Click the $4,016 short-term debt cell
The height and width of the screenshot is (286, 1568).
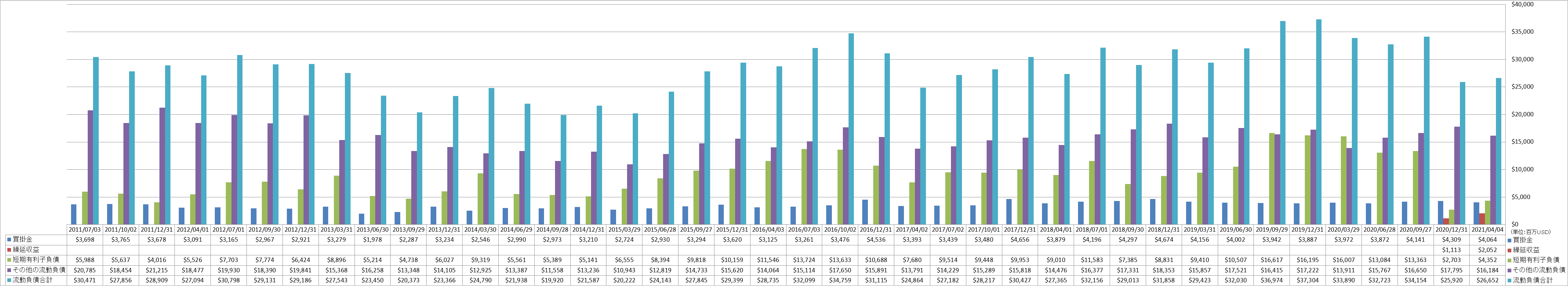156,260
